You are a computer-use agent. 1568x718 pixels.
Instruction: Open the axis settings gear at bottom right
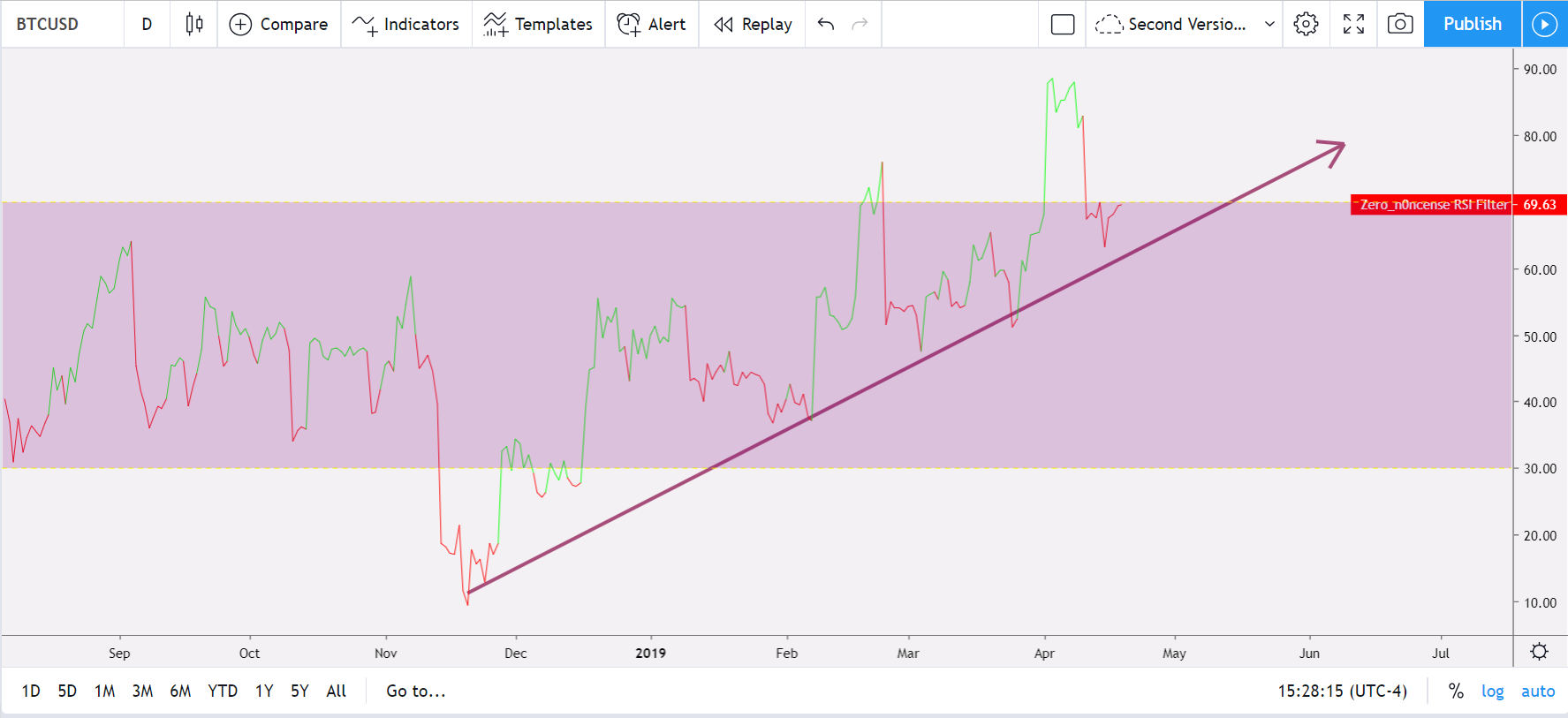1539,652
